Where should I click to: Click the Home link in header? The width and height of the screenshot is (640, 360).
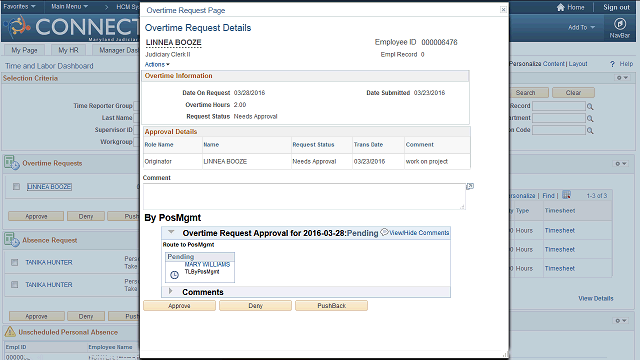pos(576,7)
